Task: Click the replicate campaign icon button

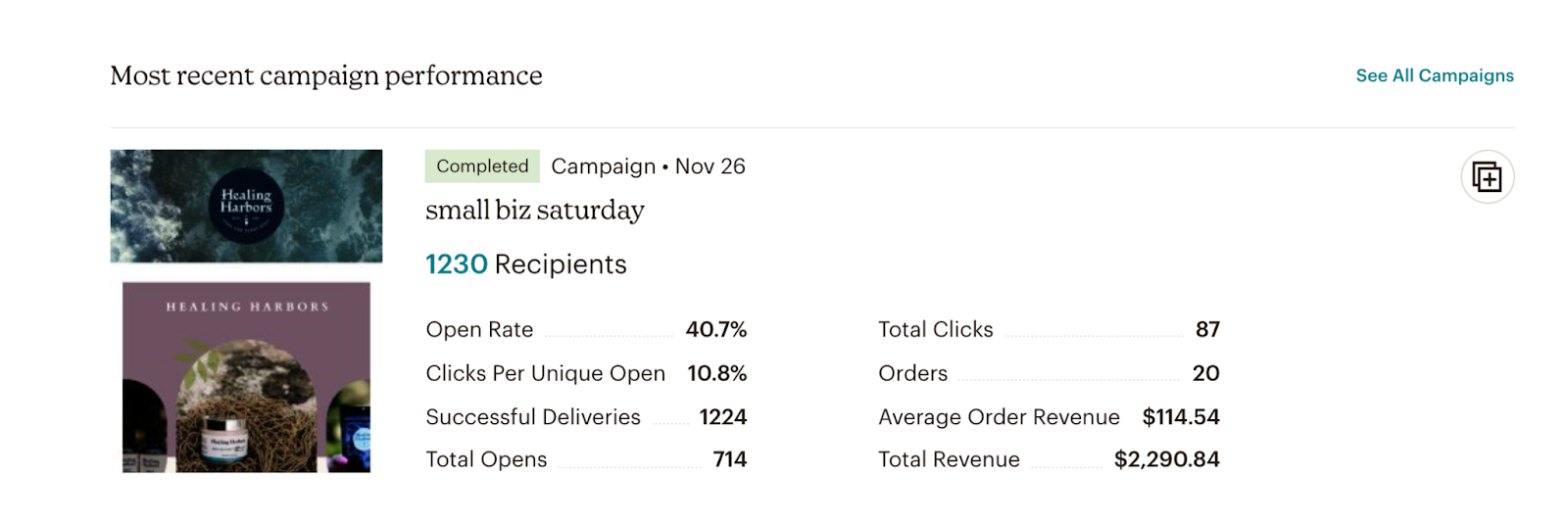Action: pyautogui.click(x=1487, y=177)
